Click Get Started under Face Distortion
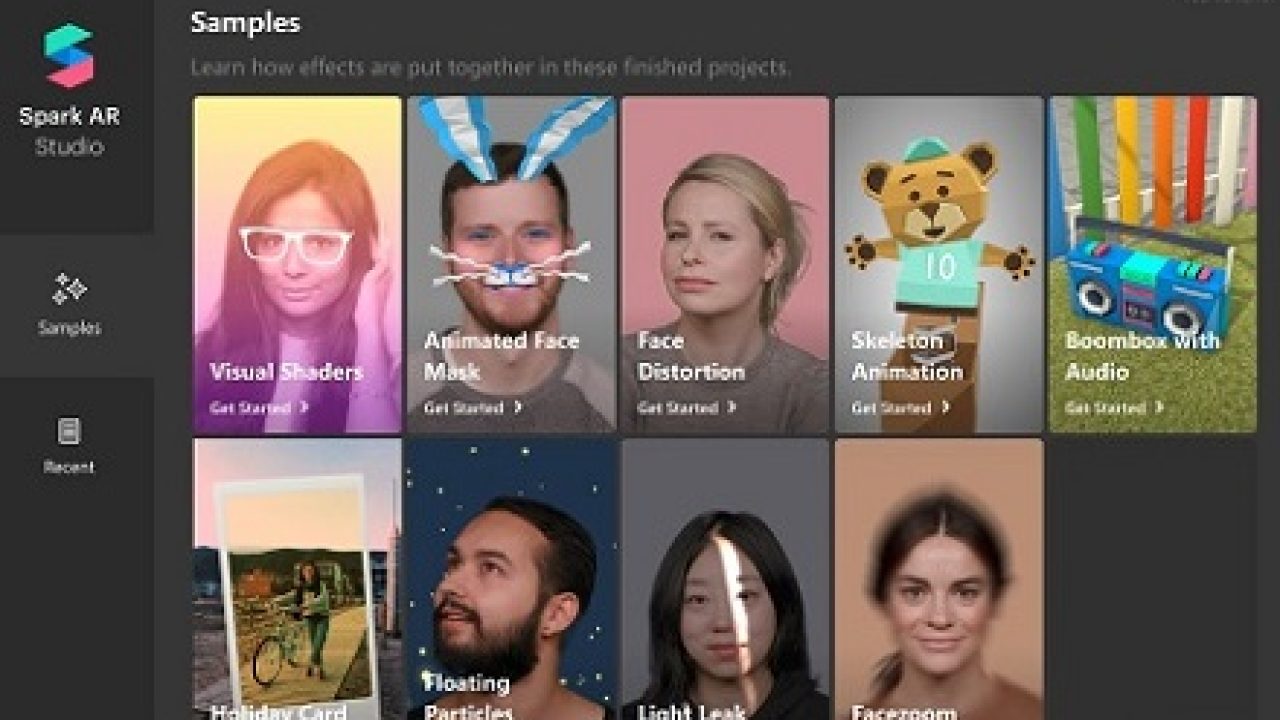 678,408
